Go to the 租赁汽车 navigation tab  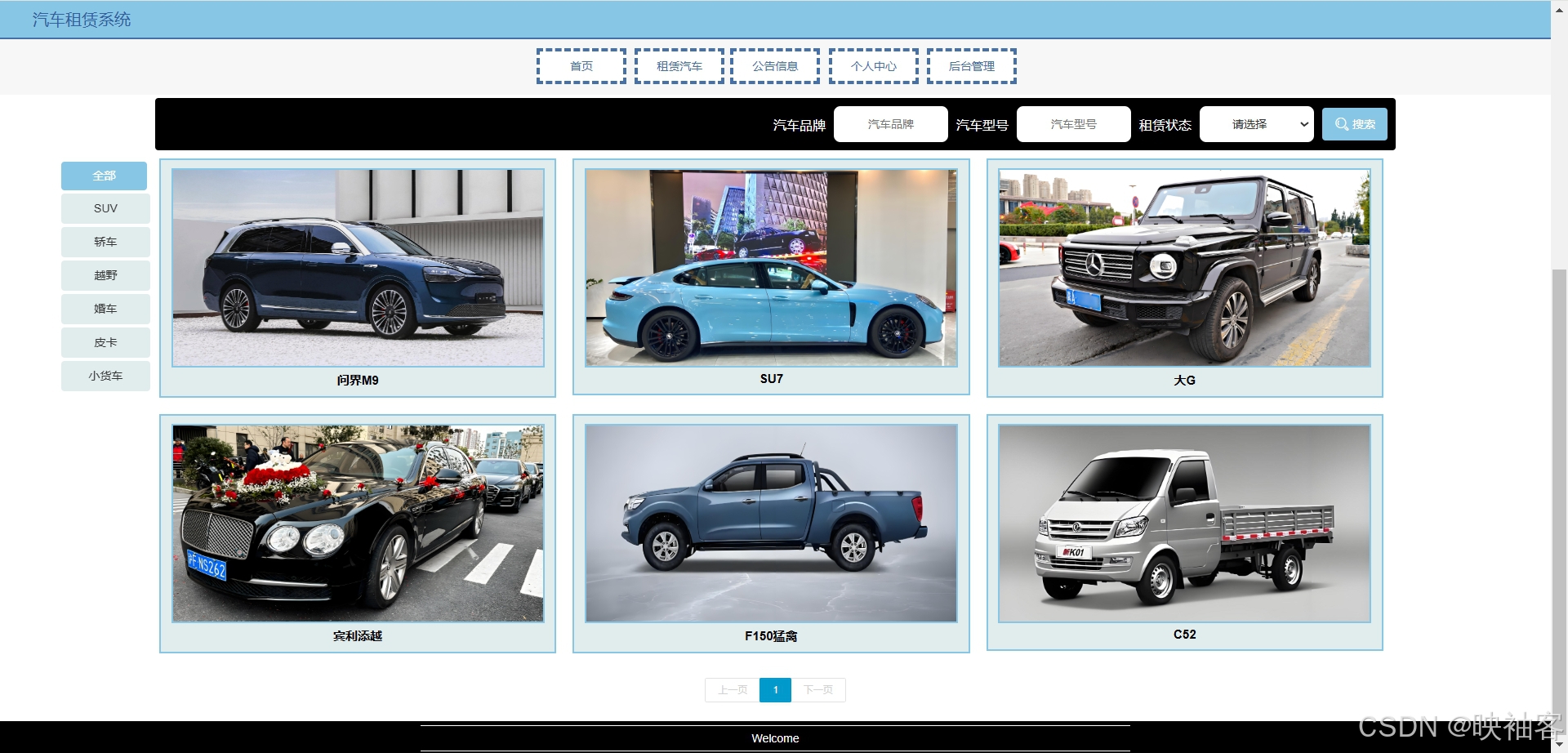click(679, 66)
